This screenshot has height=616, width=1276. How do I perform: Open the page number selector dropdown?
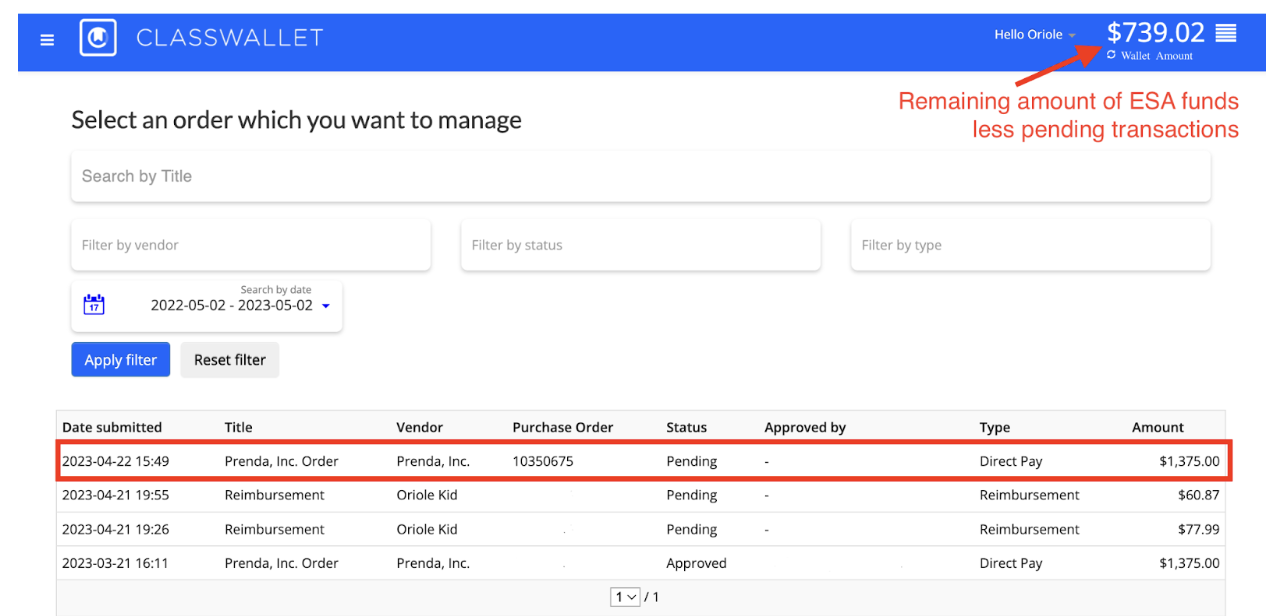[x=626, y=597]
